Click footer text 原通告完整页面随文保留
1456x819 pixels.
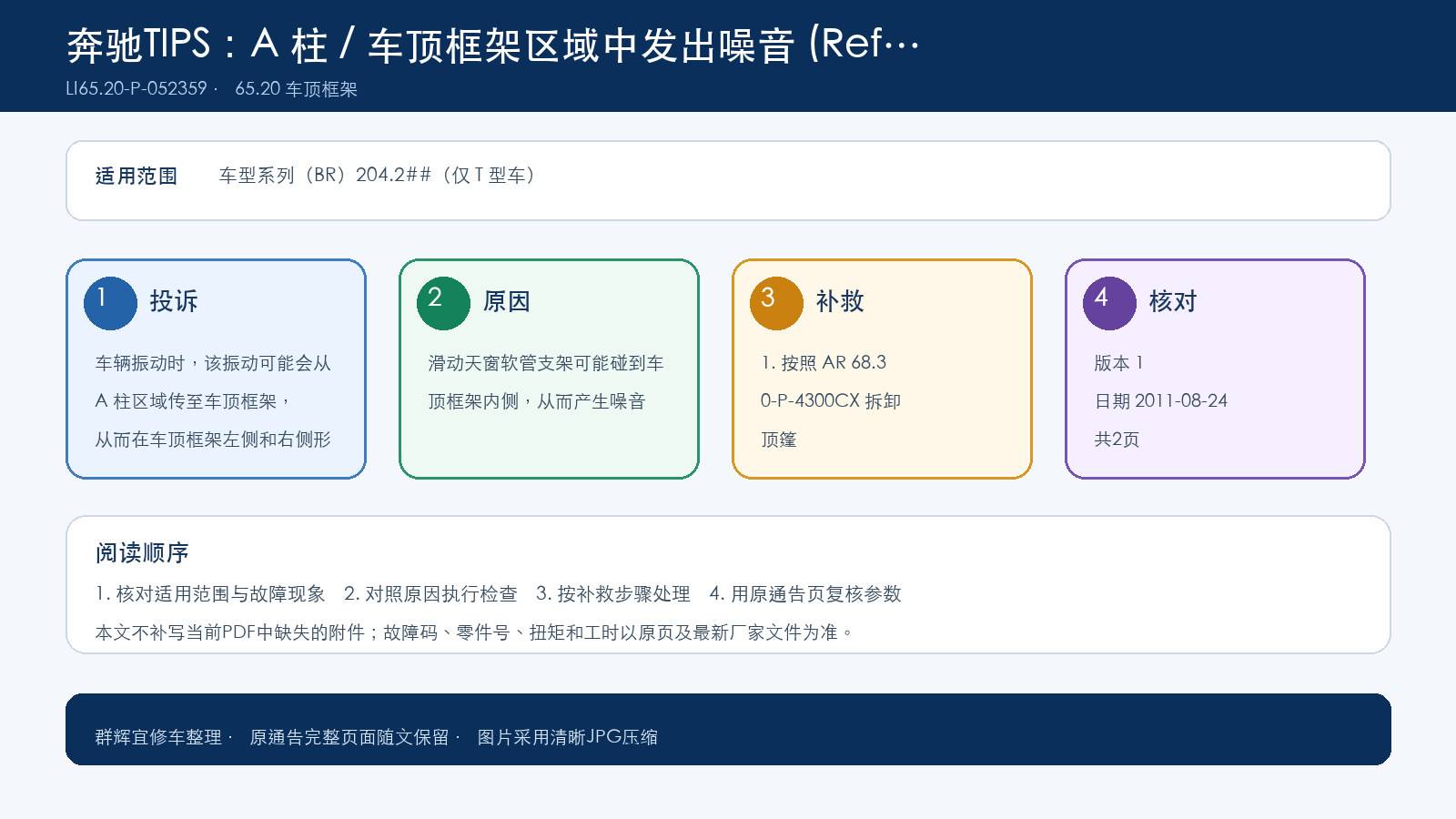pos(349,737)
